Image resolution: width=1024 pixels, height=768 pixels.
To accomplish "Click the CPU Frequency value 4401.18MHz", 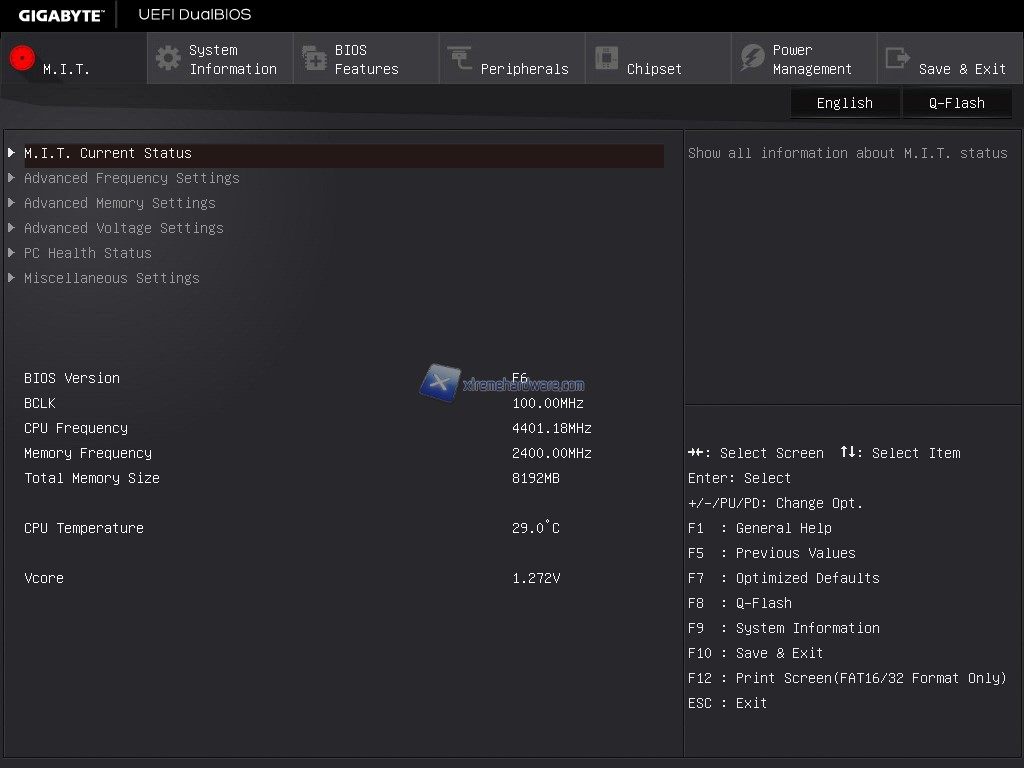I will coord(551,428).
